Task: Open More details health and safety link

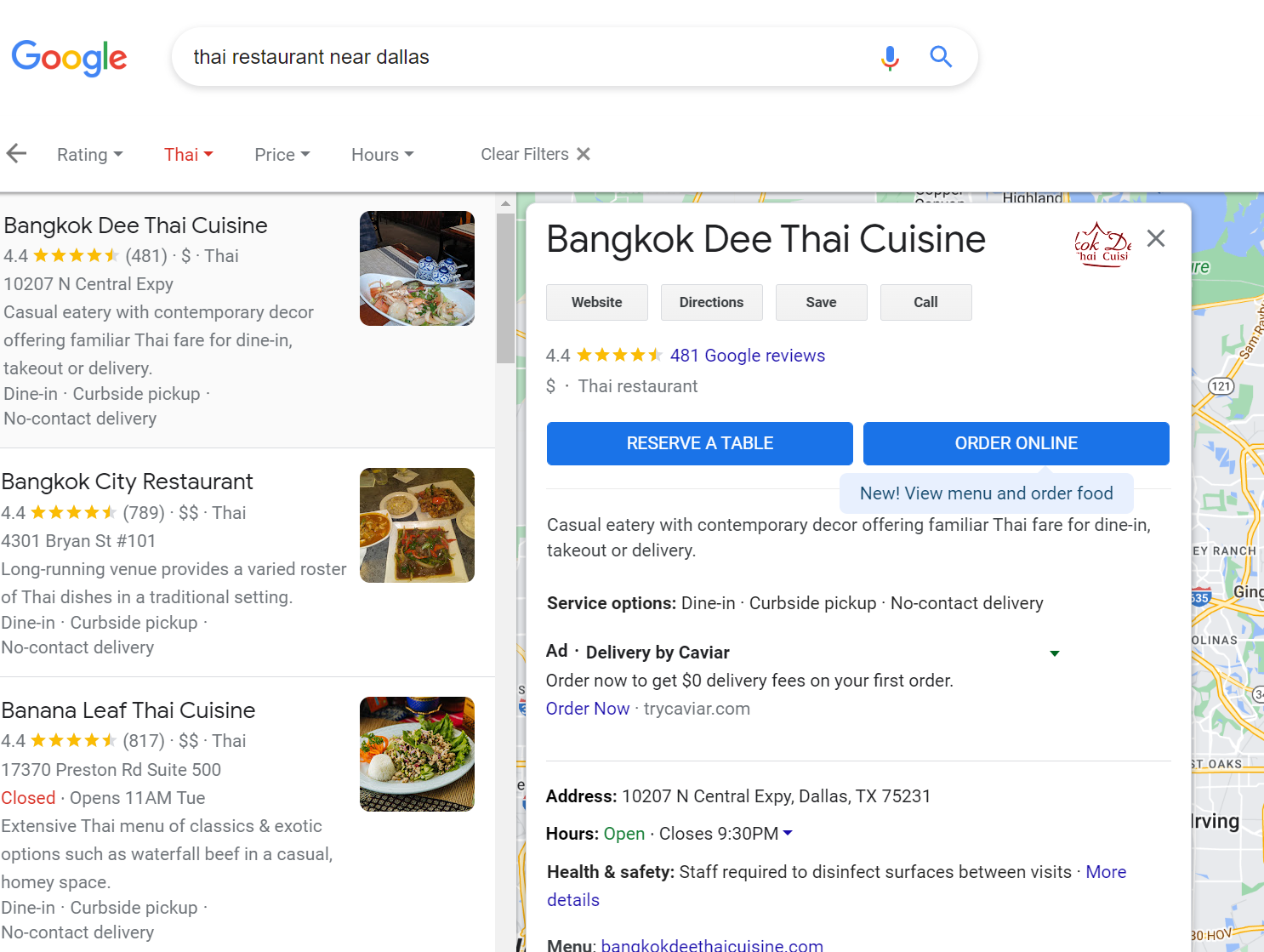Action: 1106,872
